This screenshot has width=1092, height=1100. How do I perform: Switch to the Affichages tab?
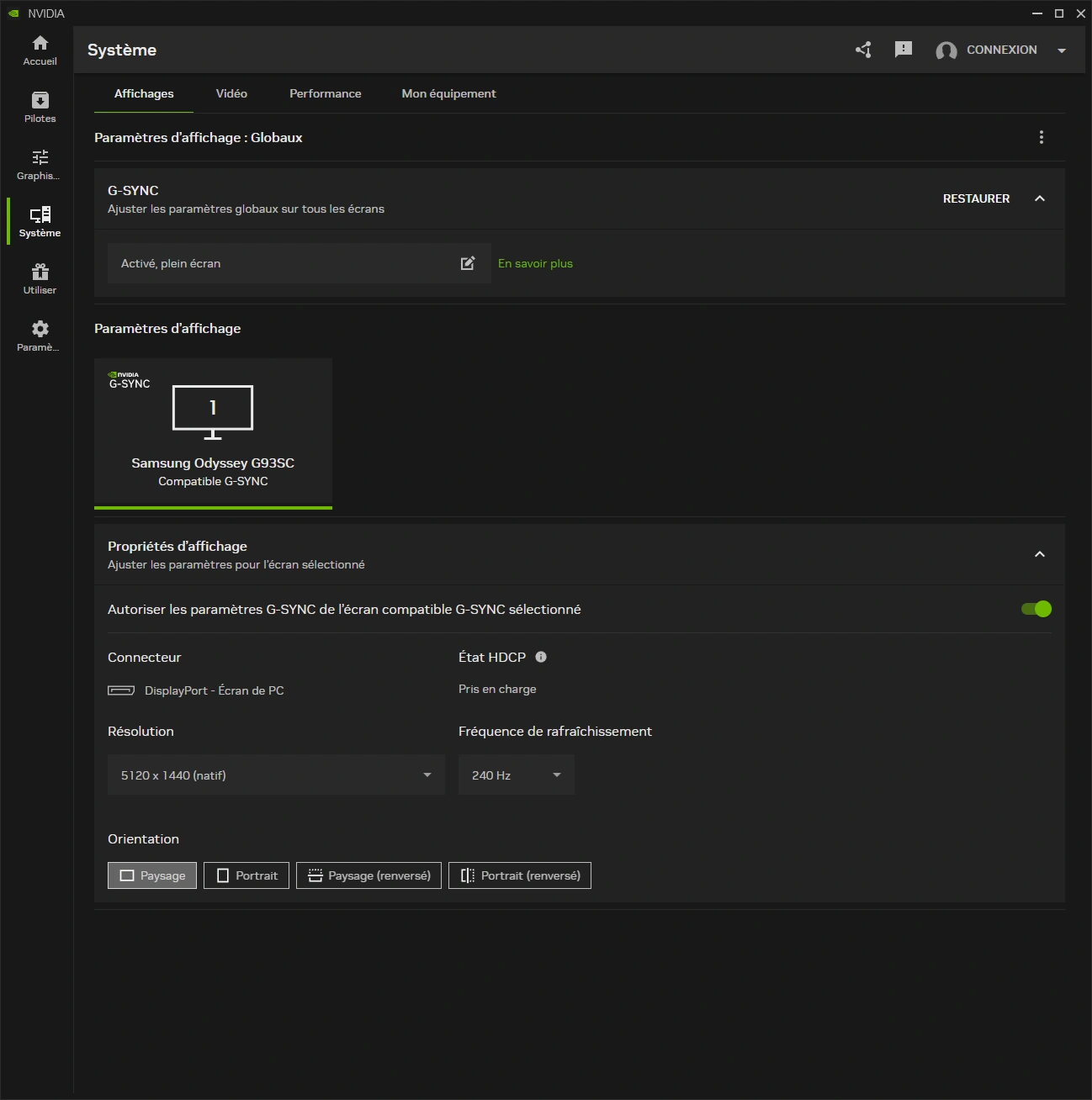point(144,93)
